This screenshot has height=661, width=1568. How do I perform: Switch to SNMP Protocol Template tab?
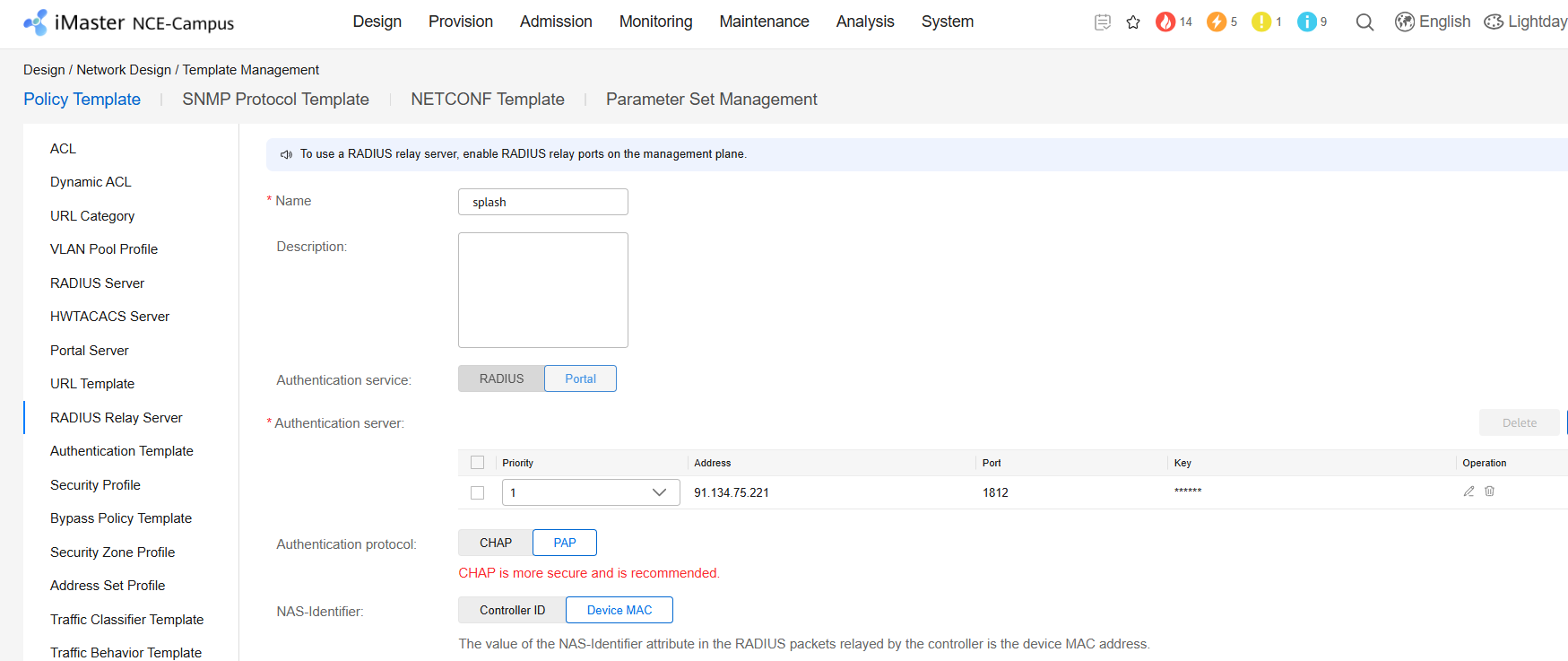coord(275,100)
